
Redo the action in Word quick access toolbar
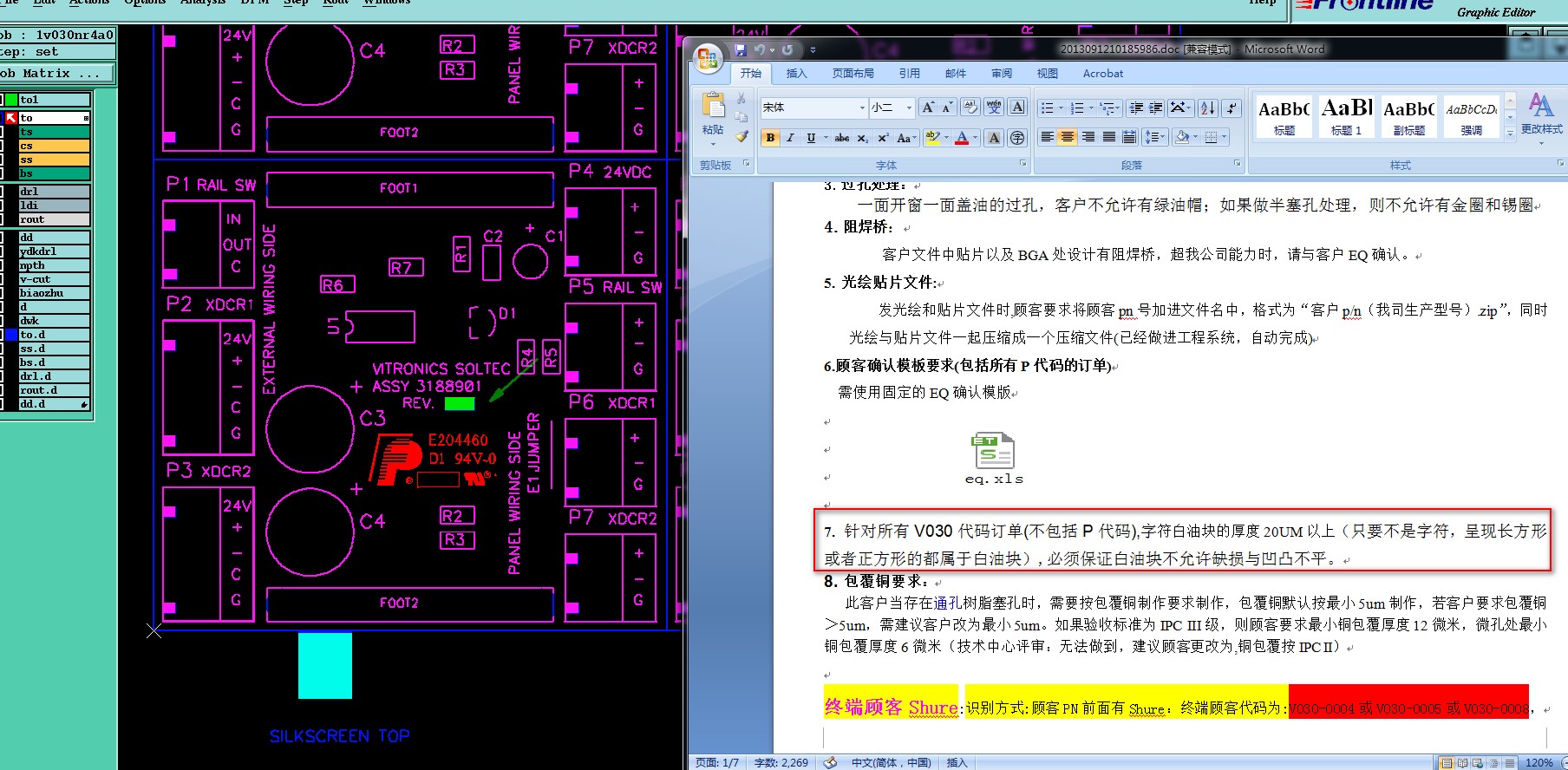(787, 50)
